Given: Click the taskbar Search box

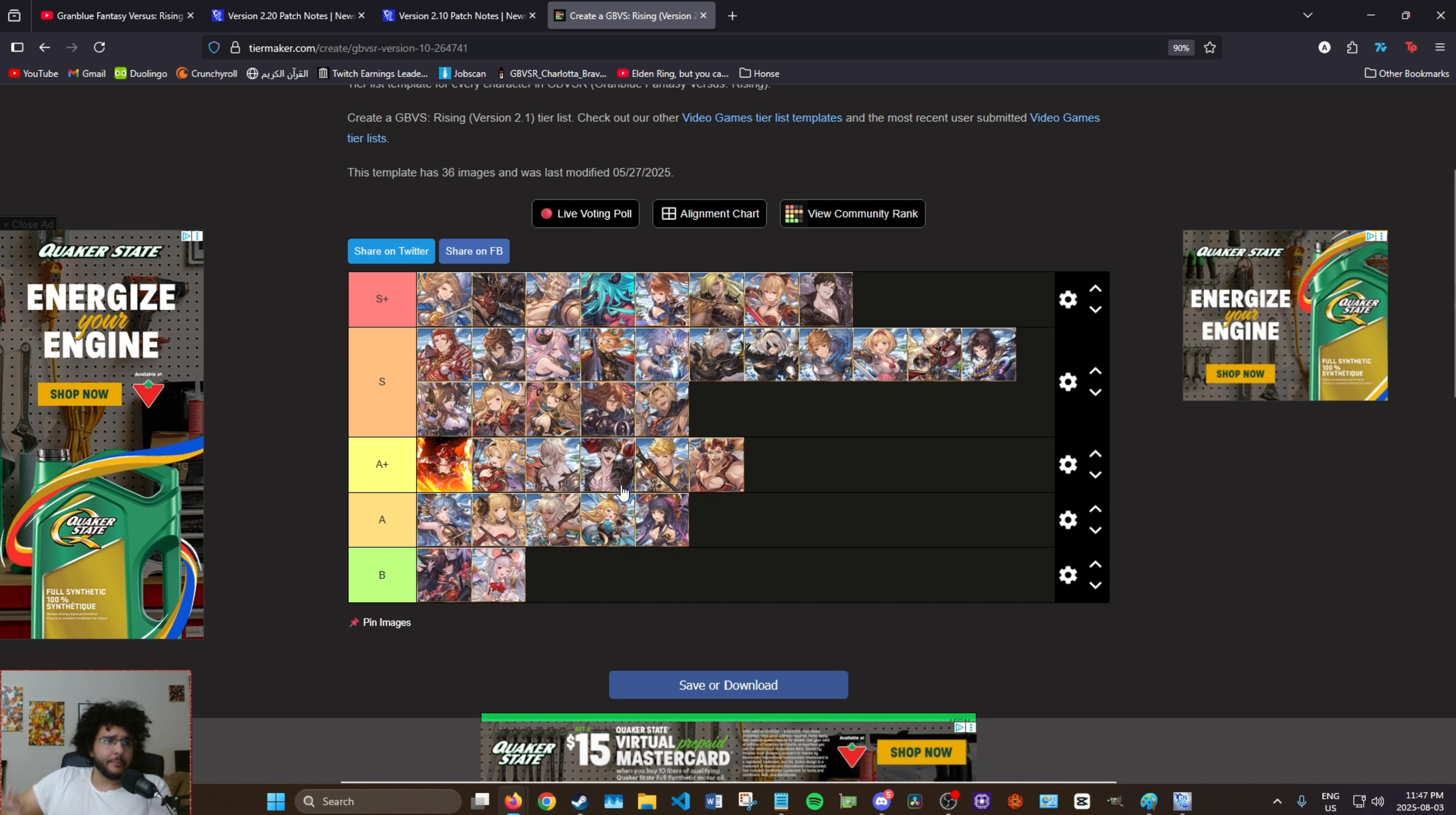Looking at the screenshot, I should 378,801.
